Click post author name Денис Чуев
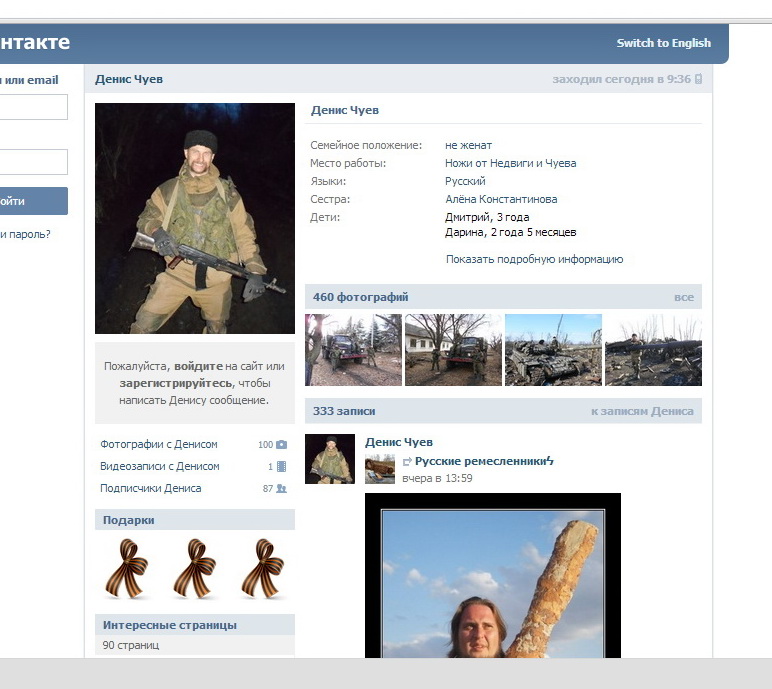Image resolution: width=772 pixels, height=689 pixels. (x=399, y=442)
